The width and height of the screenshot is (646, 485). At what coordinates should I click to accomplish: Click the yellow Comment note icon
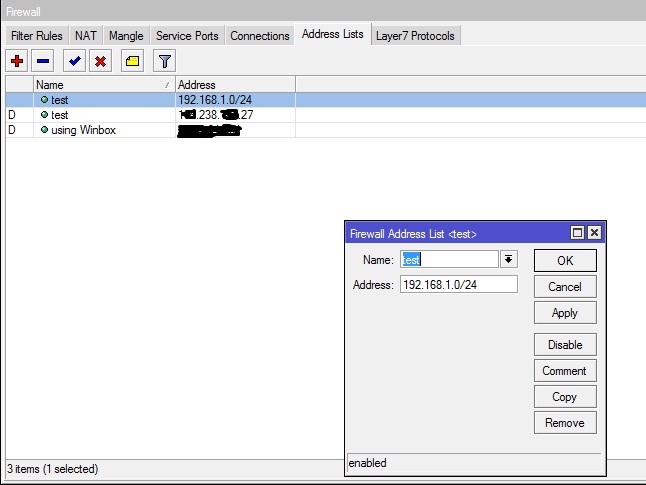click(x=132, y=61)
